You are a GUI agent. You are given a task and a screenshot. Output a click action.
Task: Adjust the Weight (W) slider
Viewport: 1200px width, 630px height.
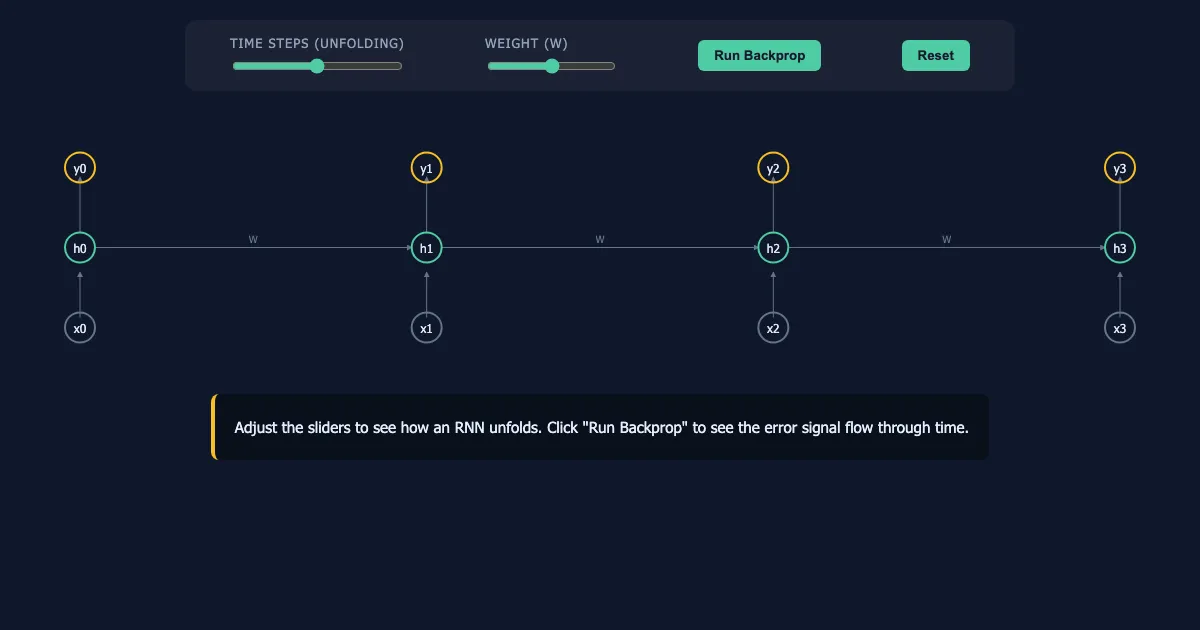point(551,66)
